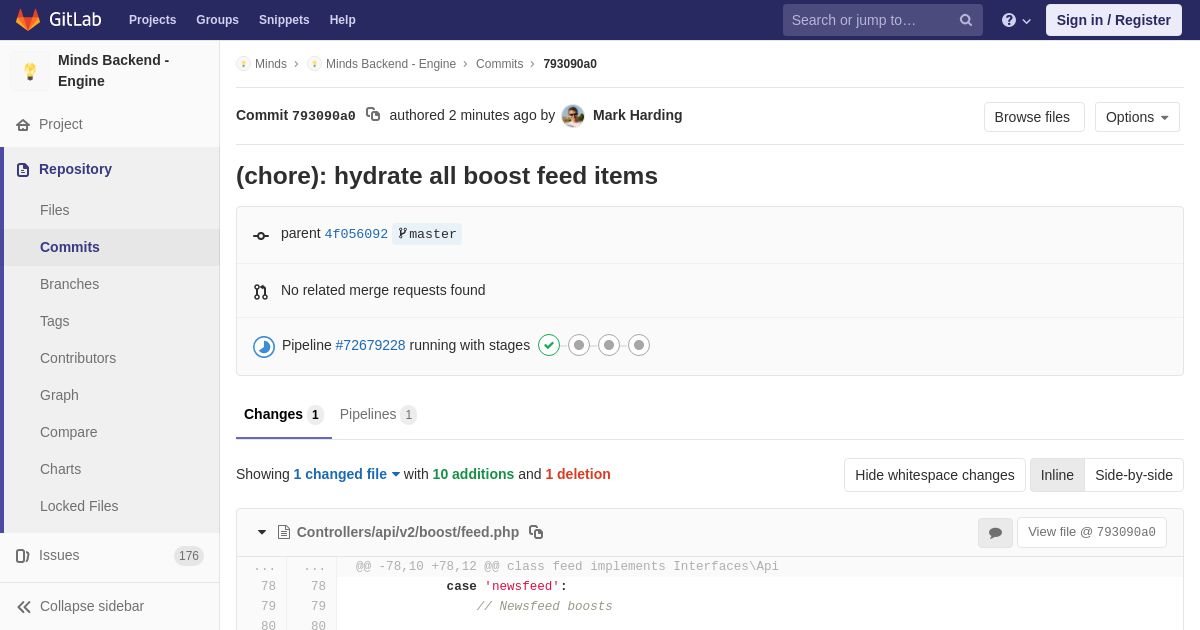Click Controllers/api/v2/boost/feed.php file name
Screen dimensions: 1200x630
pos(408,532)
